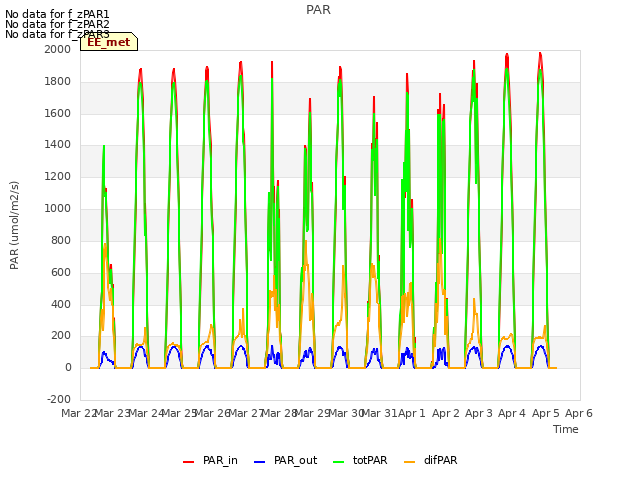Image resolution: width=640 pixels, height=480 pixels.
Task: Click the Apr 1 x-axis date label
Action: click(x=412, y=413)
